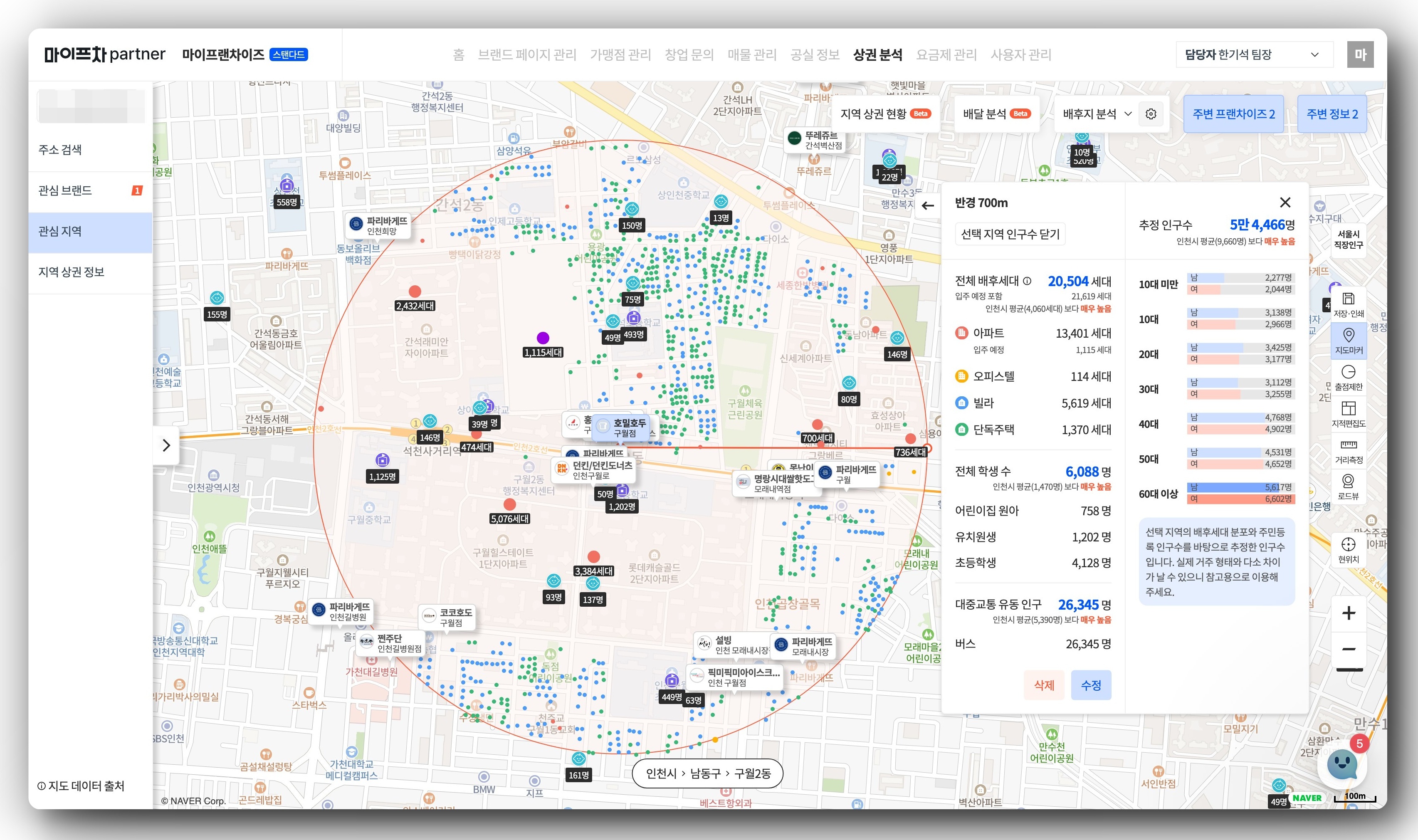Screen dimensions: 1418x840
Task: Select the 픽미픽미아이스크림 인천 구월점 marker
Action: coord(735,677)
